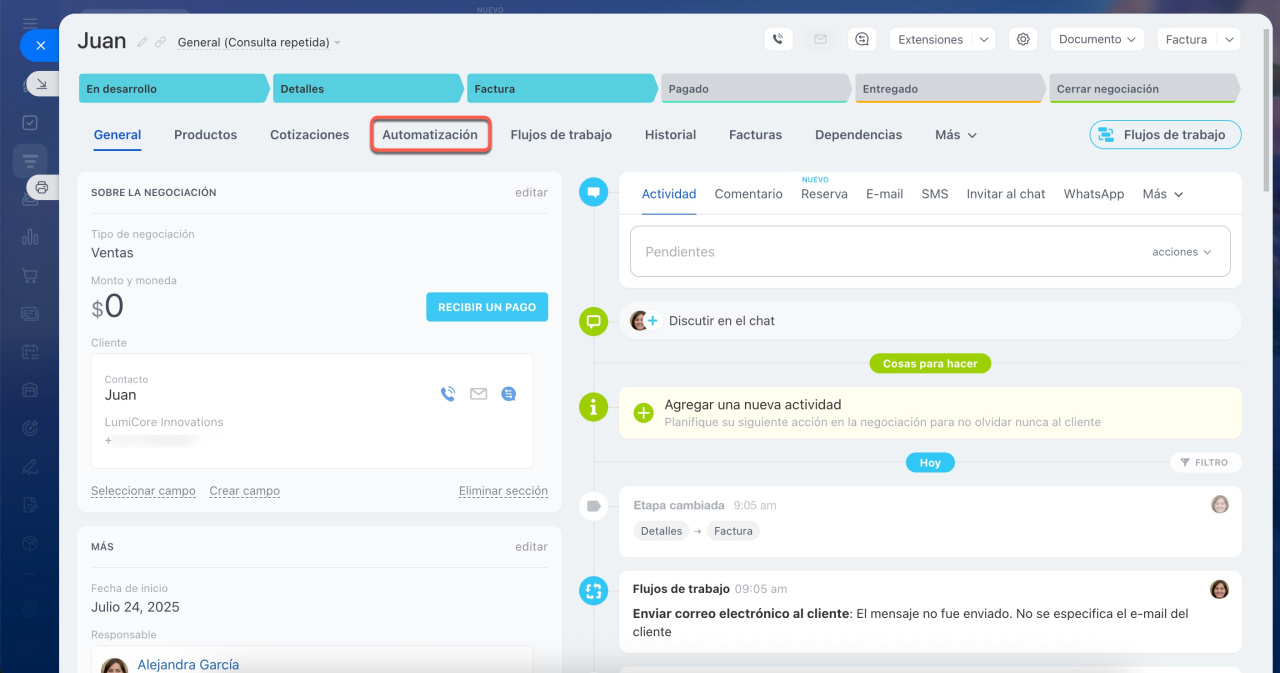Open the analytics bar chart sidebar icon
Viewport: 1280px width, 673px height.
click(x=30, y=237)
